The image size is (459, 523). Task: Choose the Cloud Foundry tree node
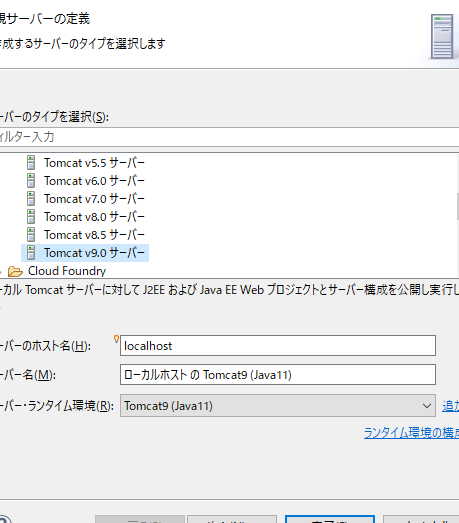point(67,271)
